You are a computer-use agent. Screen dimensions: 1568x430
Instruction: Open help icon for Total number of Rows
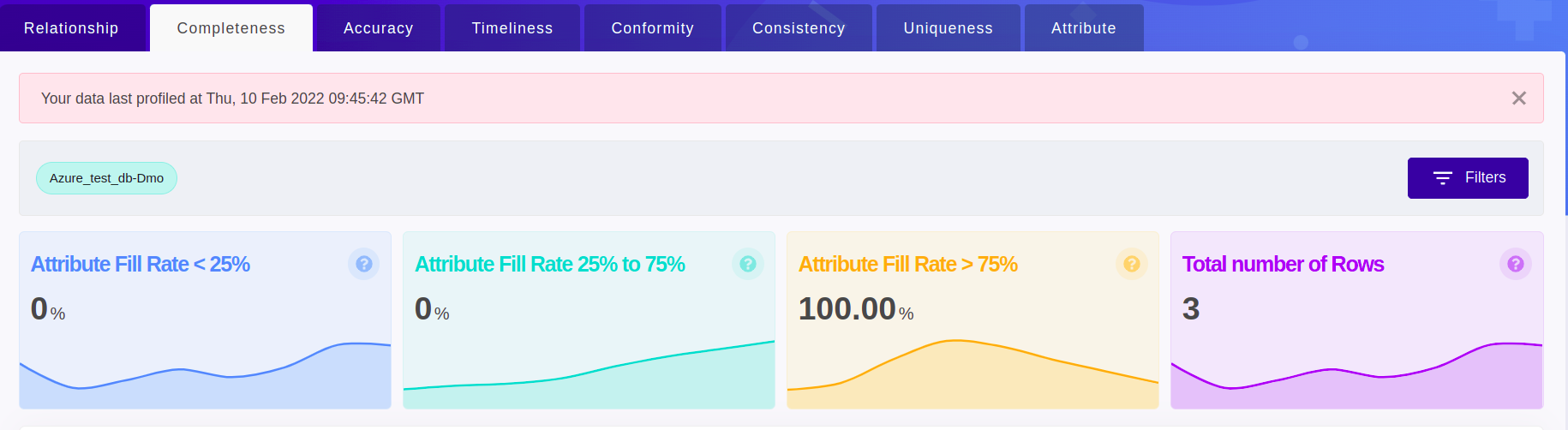click(x=1516, y=264)
